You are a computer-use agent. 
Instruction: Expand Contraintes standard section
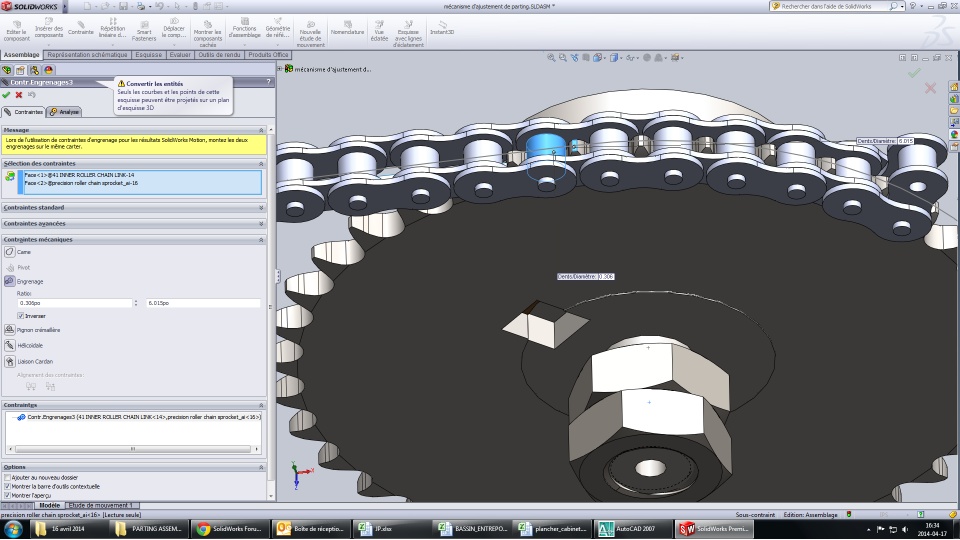point(261,208)
